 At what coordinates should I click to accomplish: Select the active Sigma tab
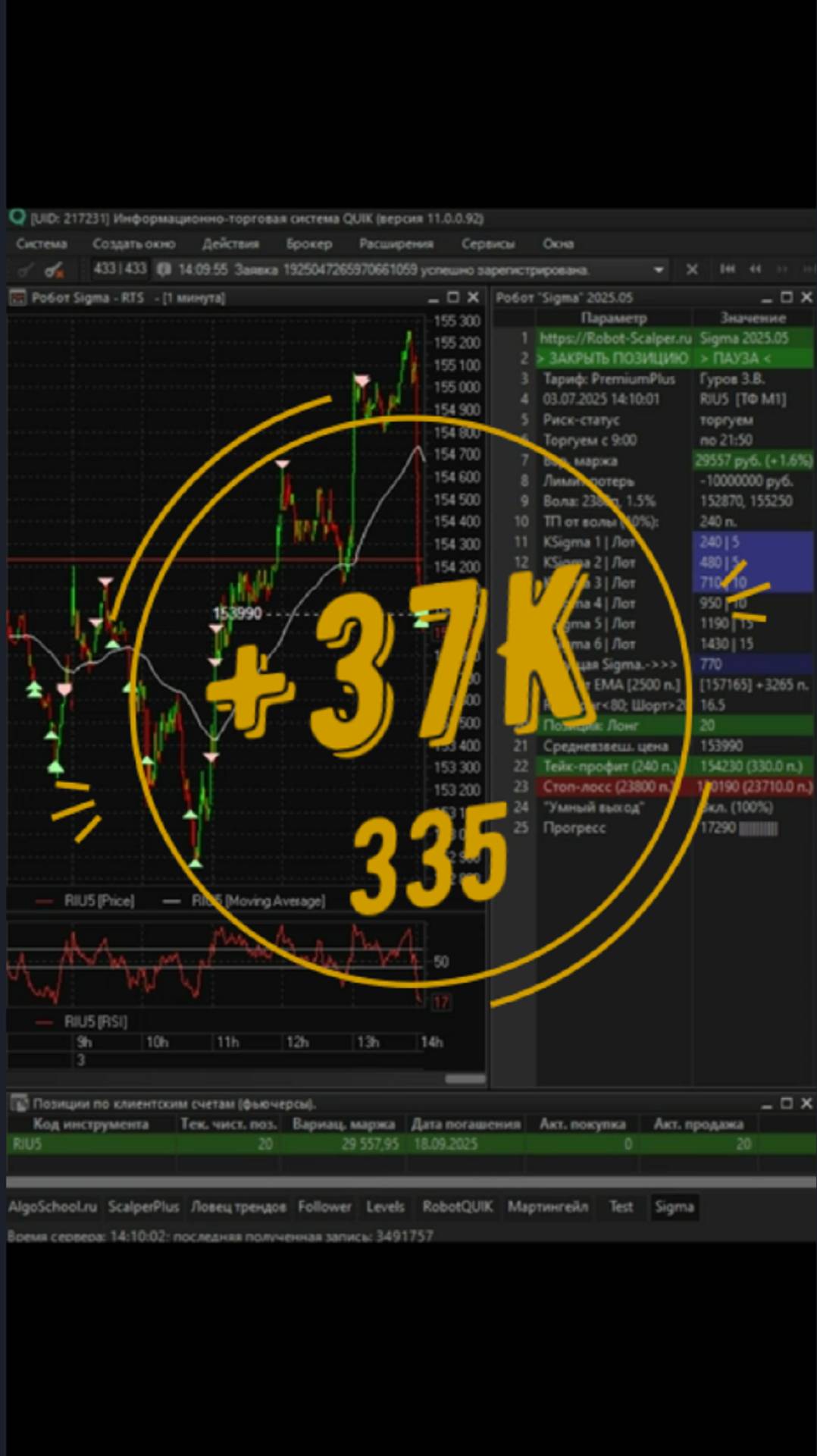pyautogui.click(x=674, y=1207)
